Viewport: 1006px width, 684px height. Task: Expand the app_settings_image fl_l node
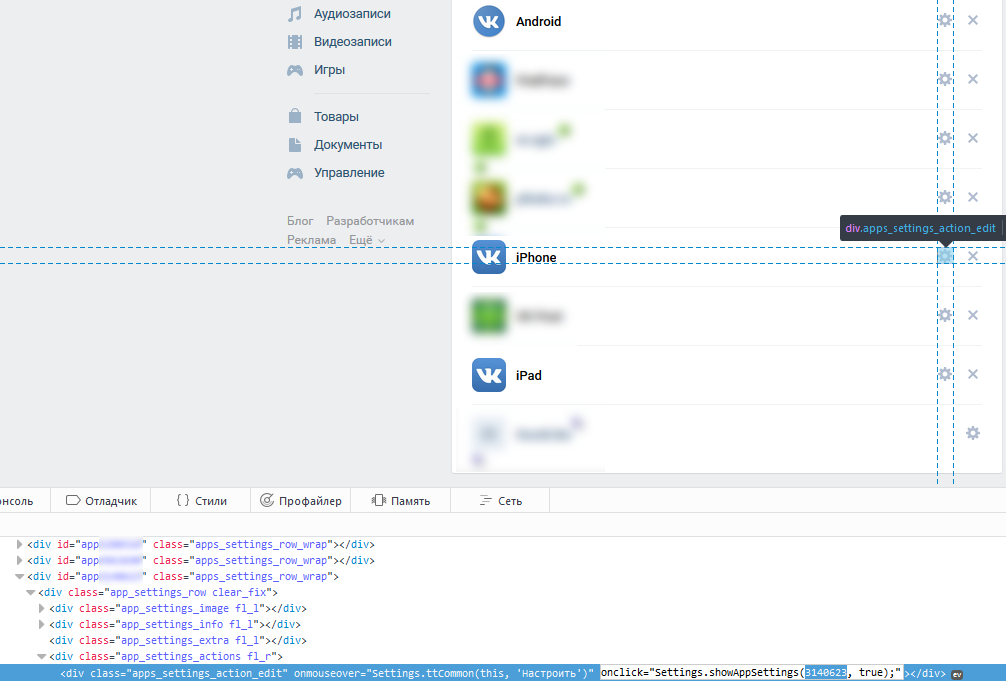coord(42,608)
